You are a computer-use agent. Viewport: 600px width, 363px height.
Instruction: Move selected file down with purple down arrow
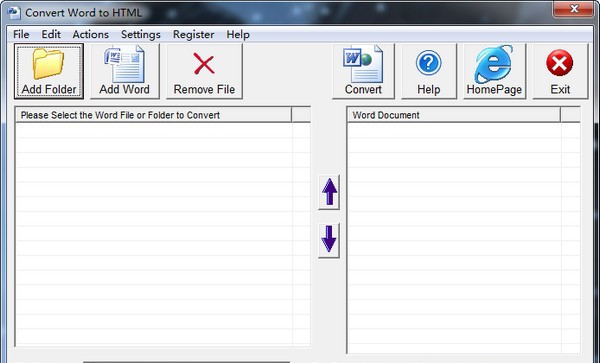(x=329, y=241)
